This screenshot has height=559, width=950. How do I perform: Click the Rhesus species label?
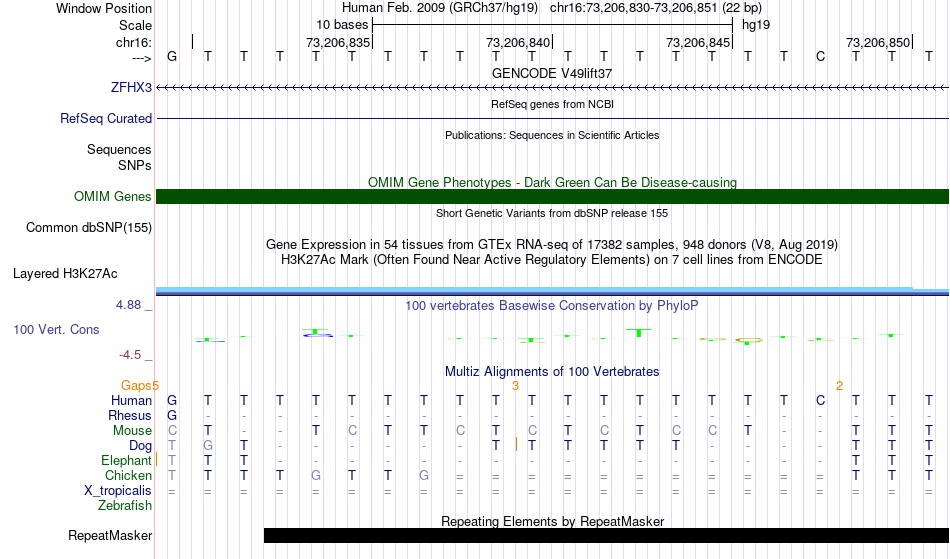coord(130,415)
